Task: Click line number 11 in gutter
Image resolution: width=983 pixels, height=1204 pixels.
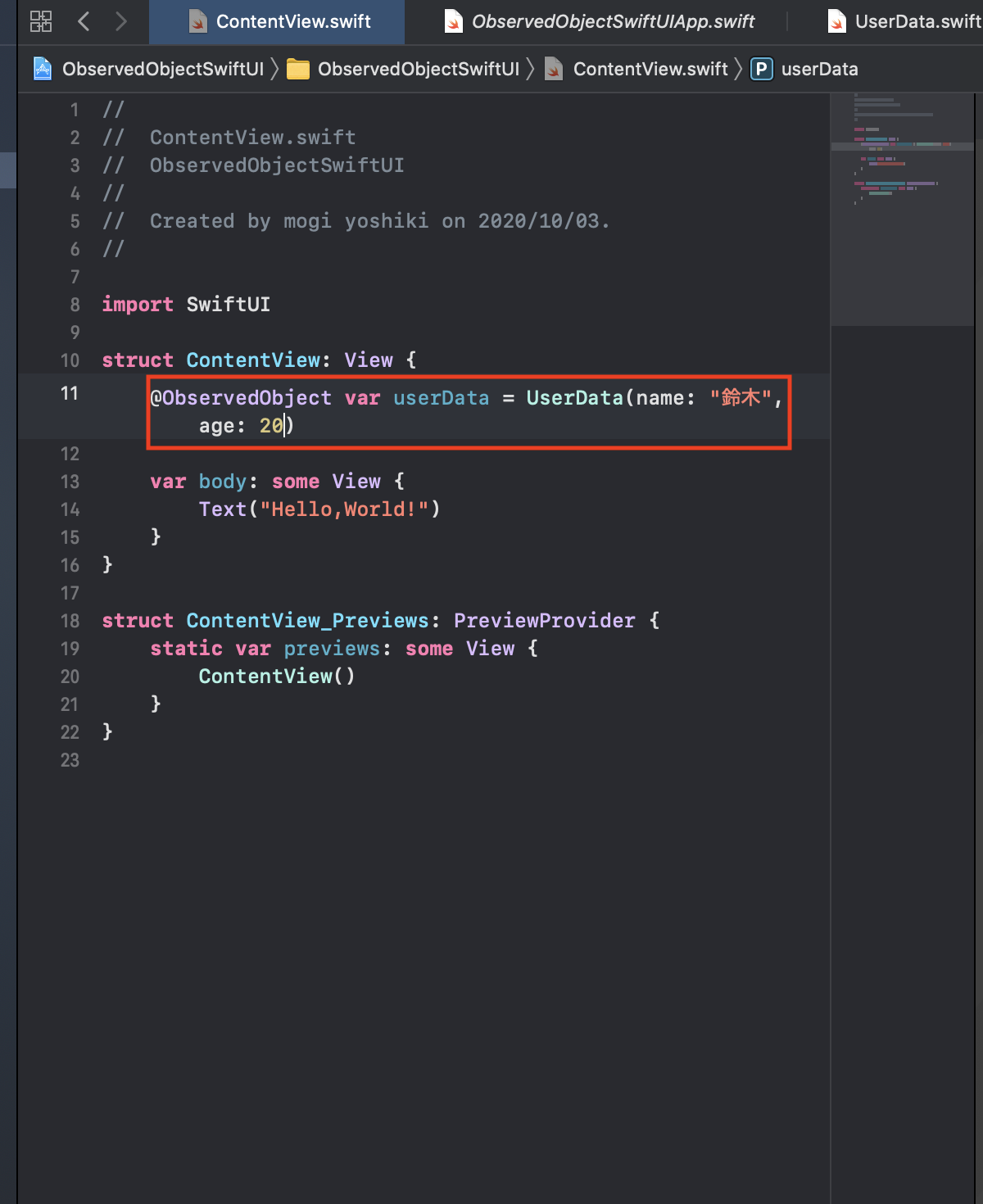Action: coord(70,393)
